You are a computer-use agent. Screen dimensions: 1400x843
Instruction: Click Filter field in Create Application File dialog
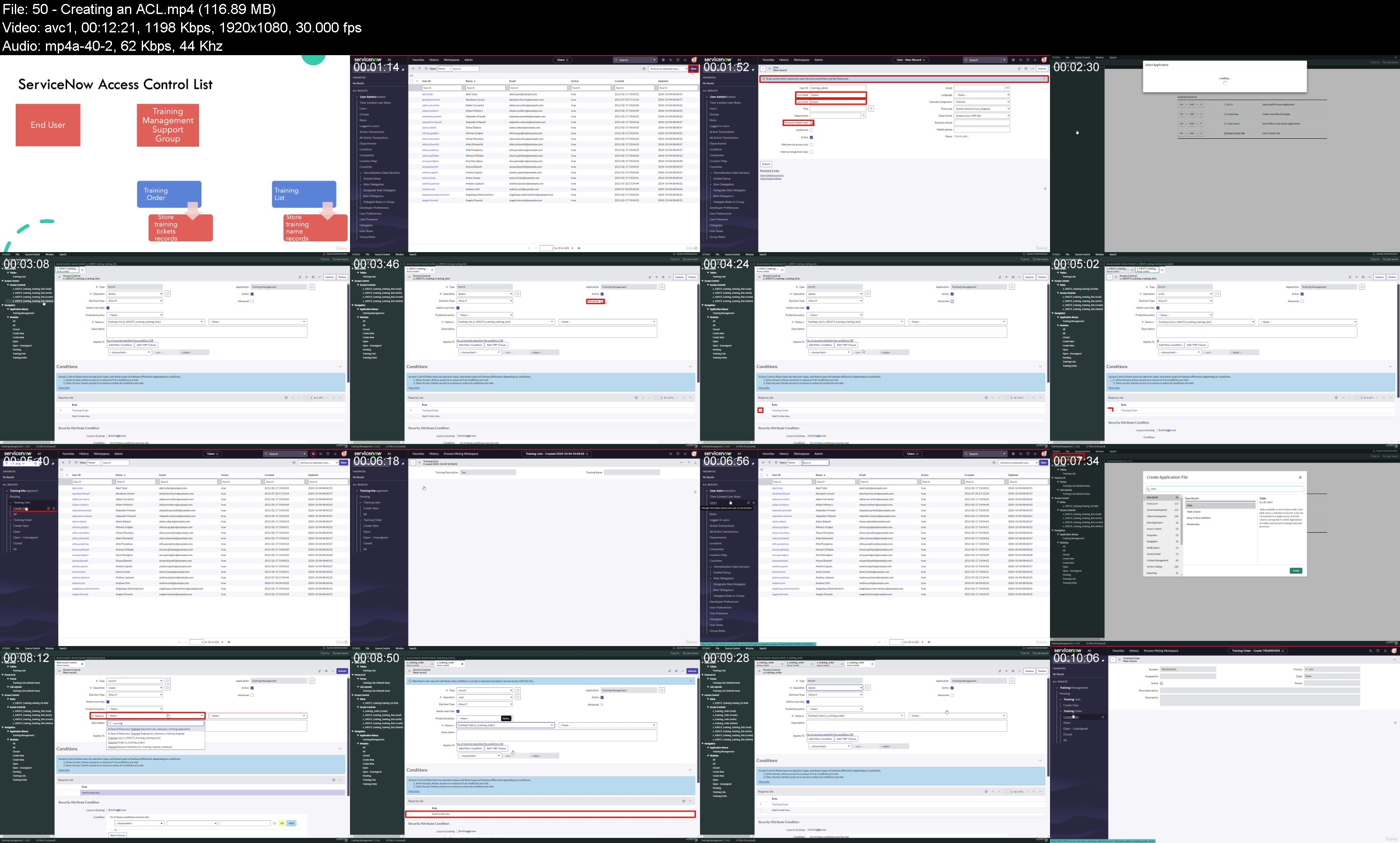(x=1225, y=488)
